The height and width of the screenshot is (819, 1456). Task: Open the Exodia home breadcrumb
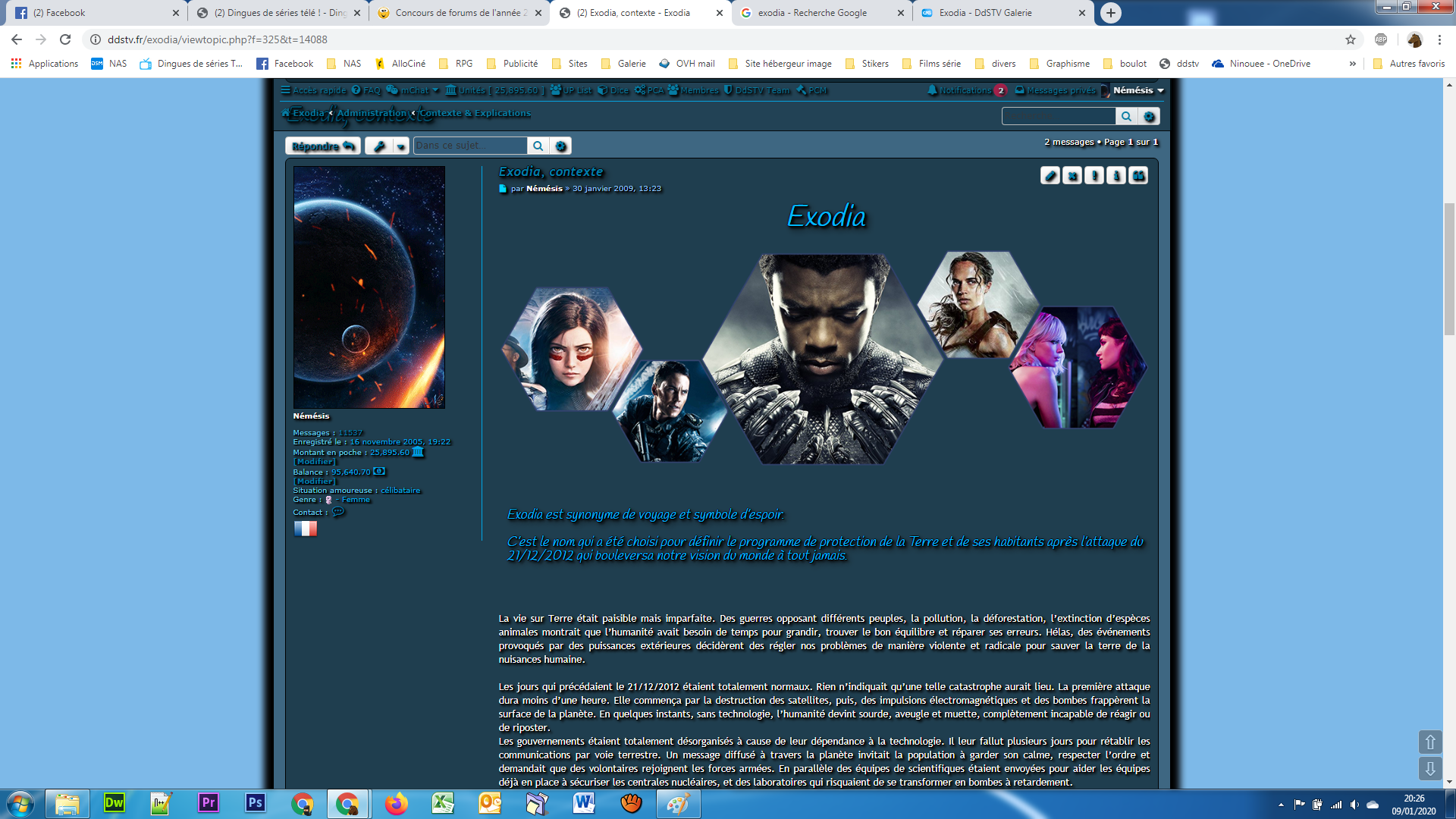coord(303,113)
